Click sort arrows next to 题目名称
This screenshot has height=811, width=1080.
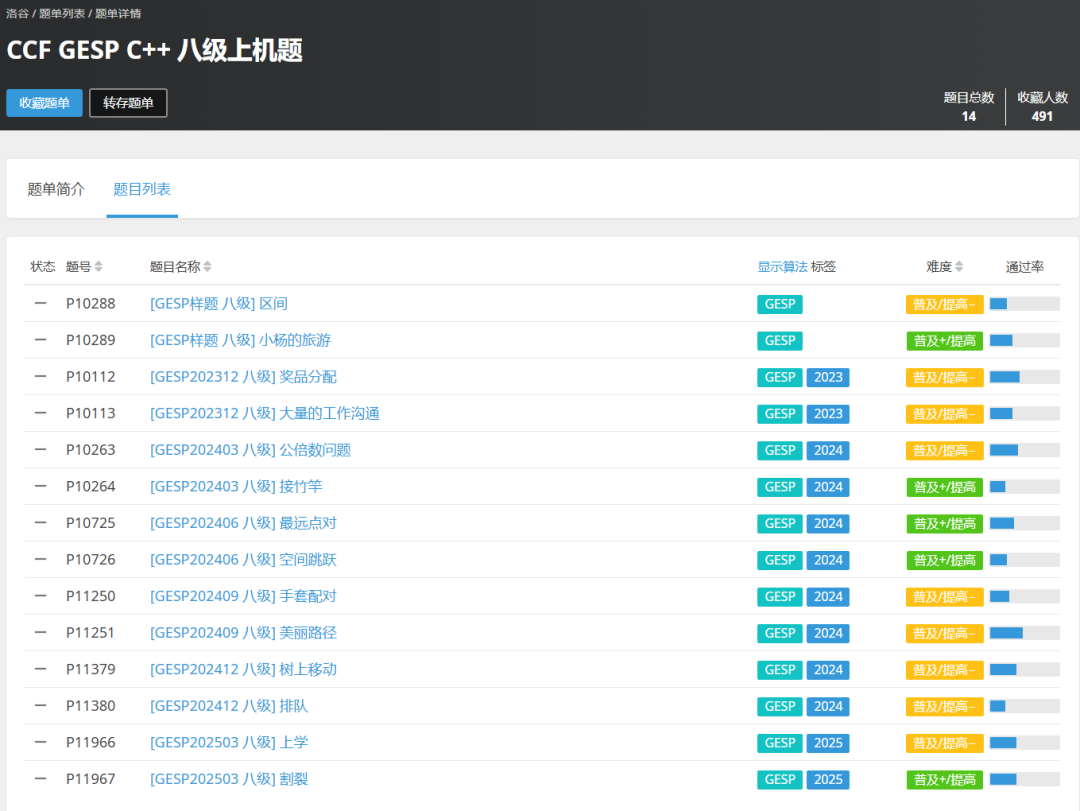207,267
